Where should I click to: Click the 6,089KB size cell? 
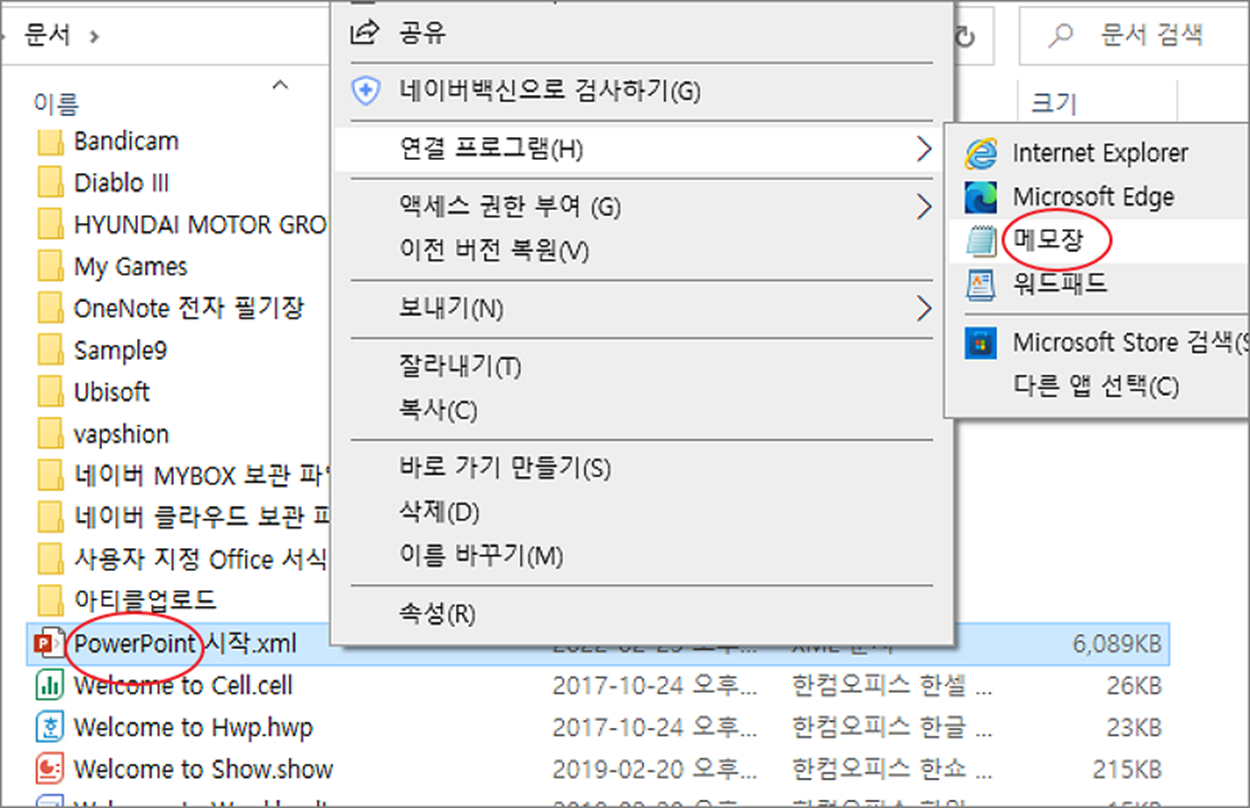1117,645
